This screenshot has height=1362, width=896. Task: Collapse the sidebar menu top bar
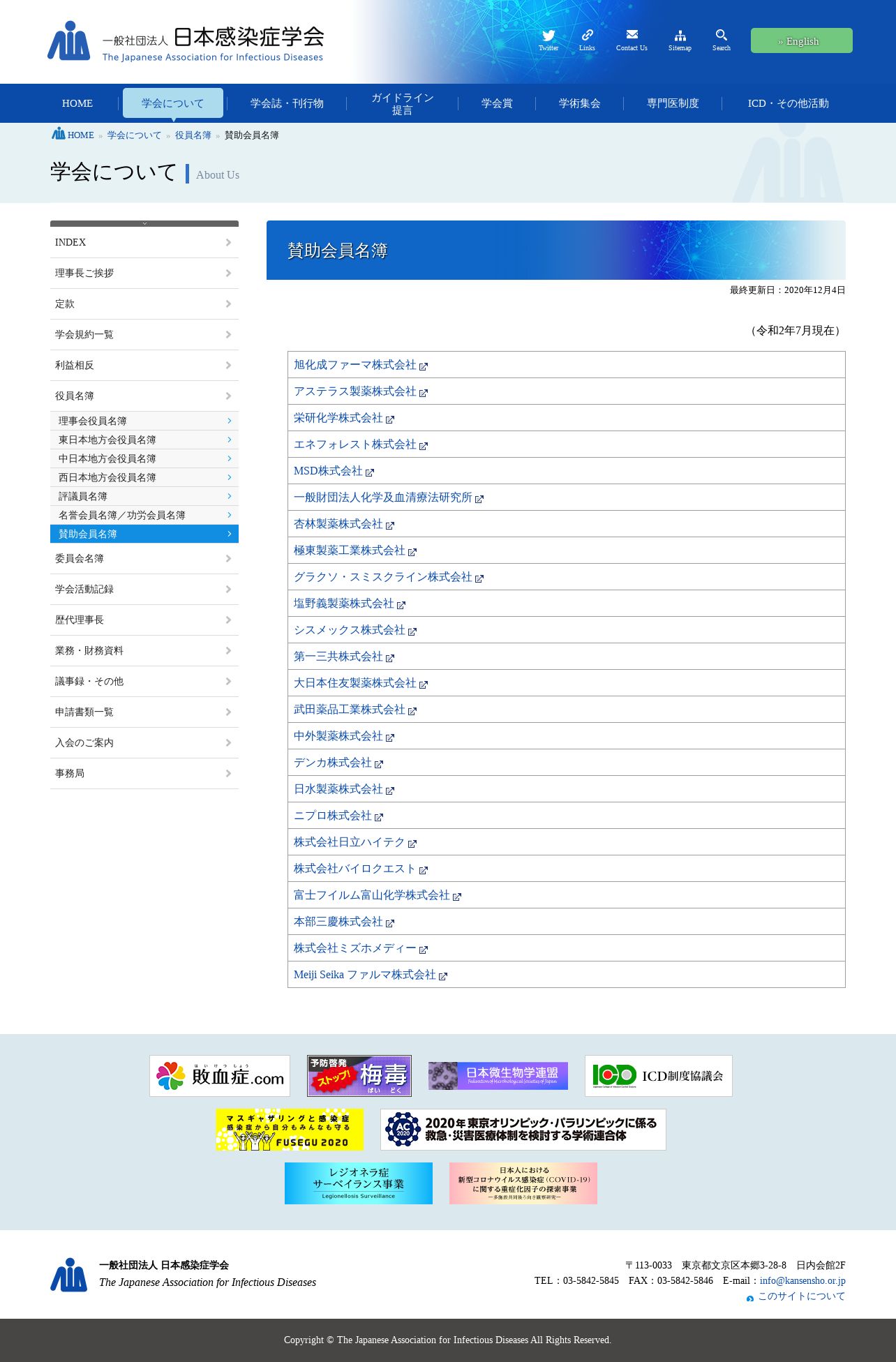(x=144, y=224)
